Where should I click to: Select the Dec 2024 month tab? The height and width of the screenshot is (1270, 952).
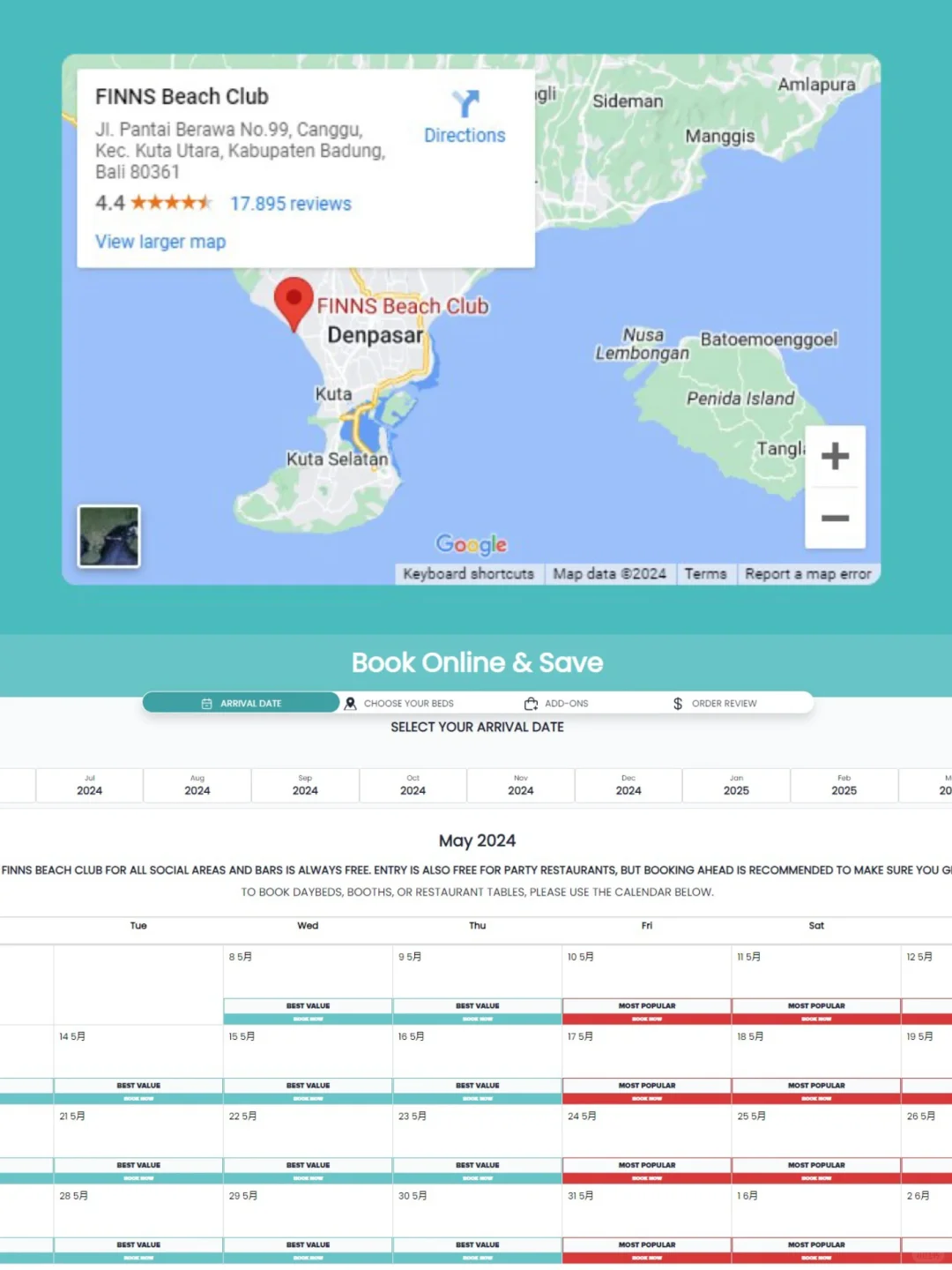(628, 785)
